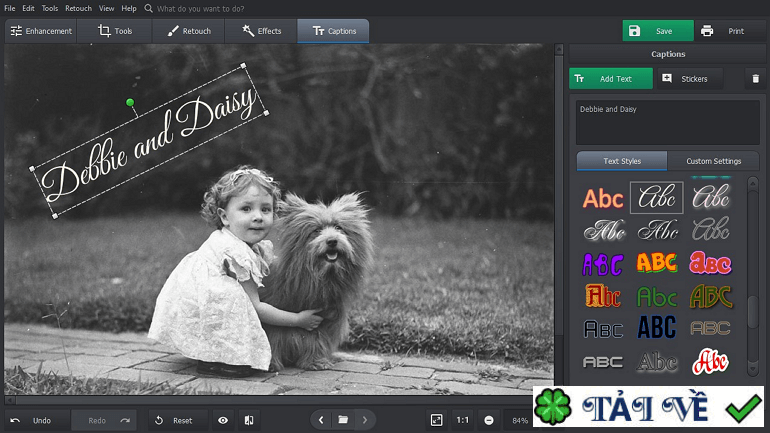Open the Help menu
The image size is (770, 433).
pos(129,8)
